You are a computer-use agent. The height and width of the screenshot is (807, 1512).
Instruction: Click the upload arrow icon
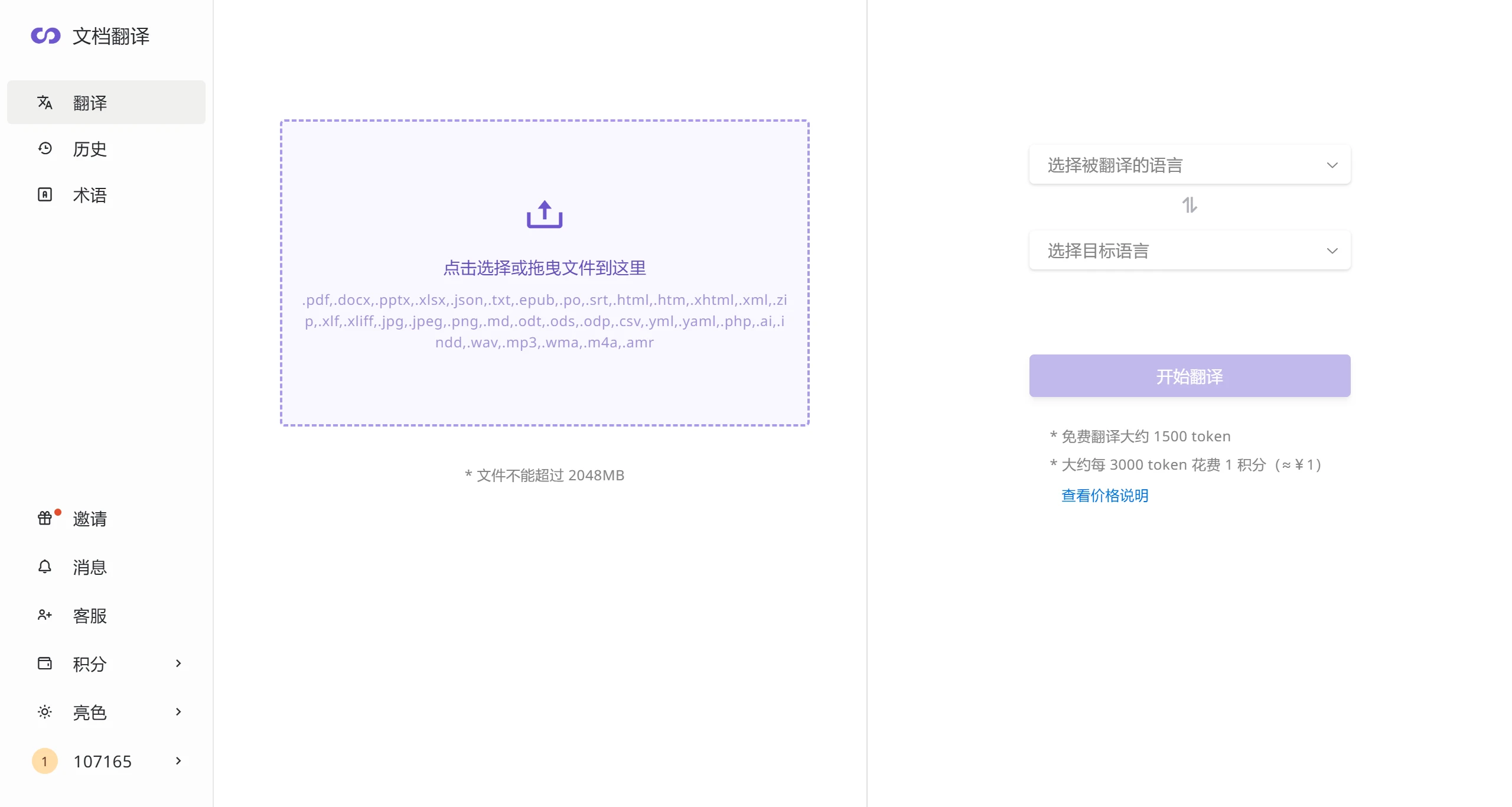pos(544,214)
